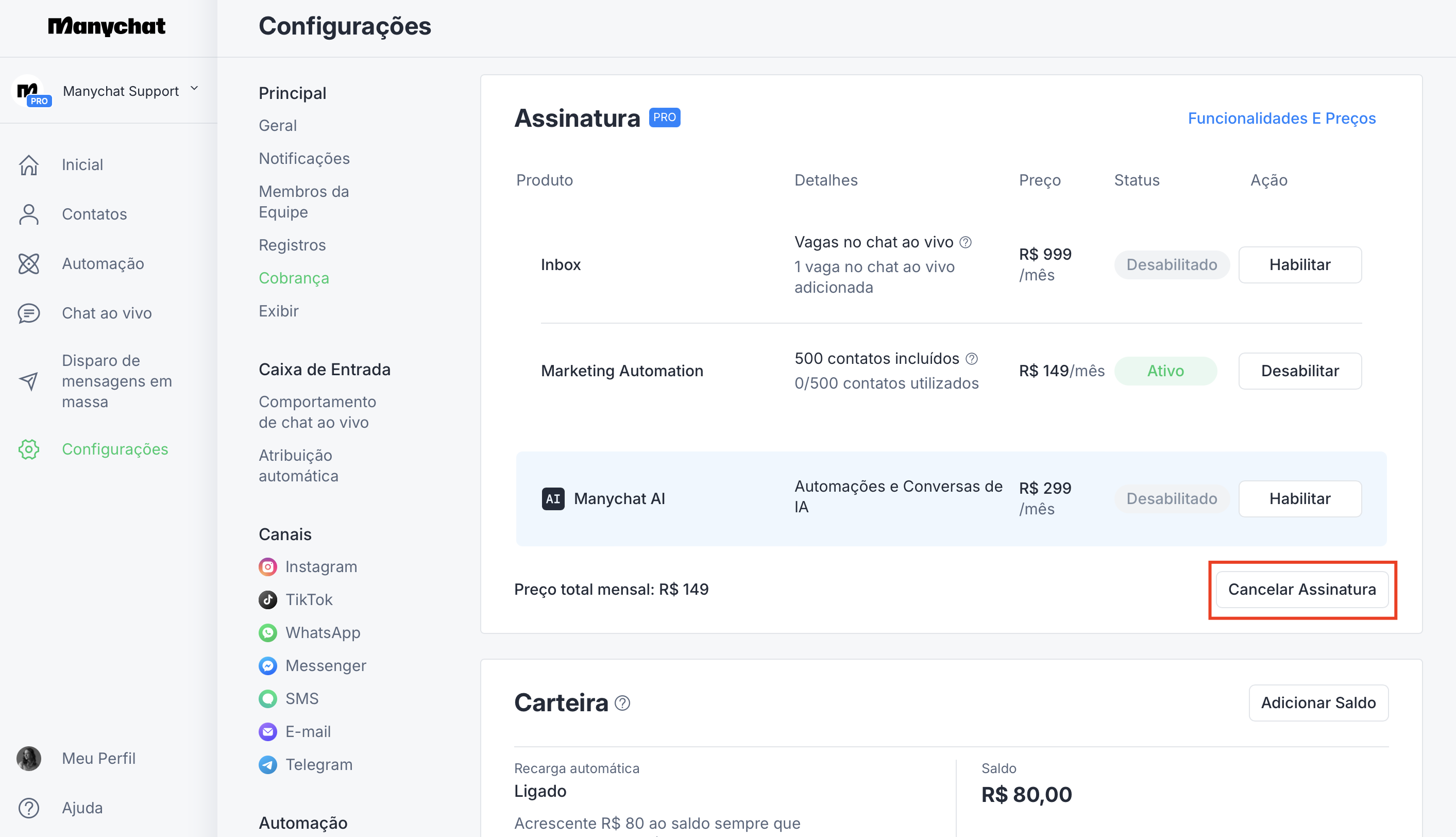Open Notificações settings

click(x=304, y=158)
